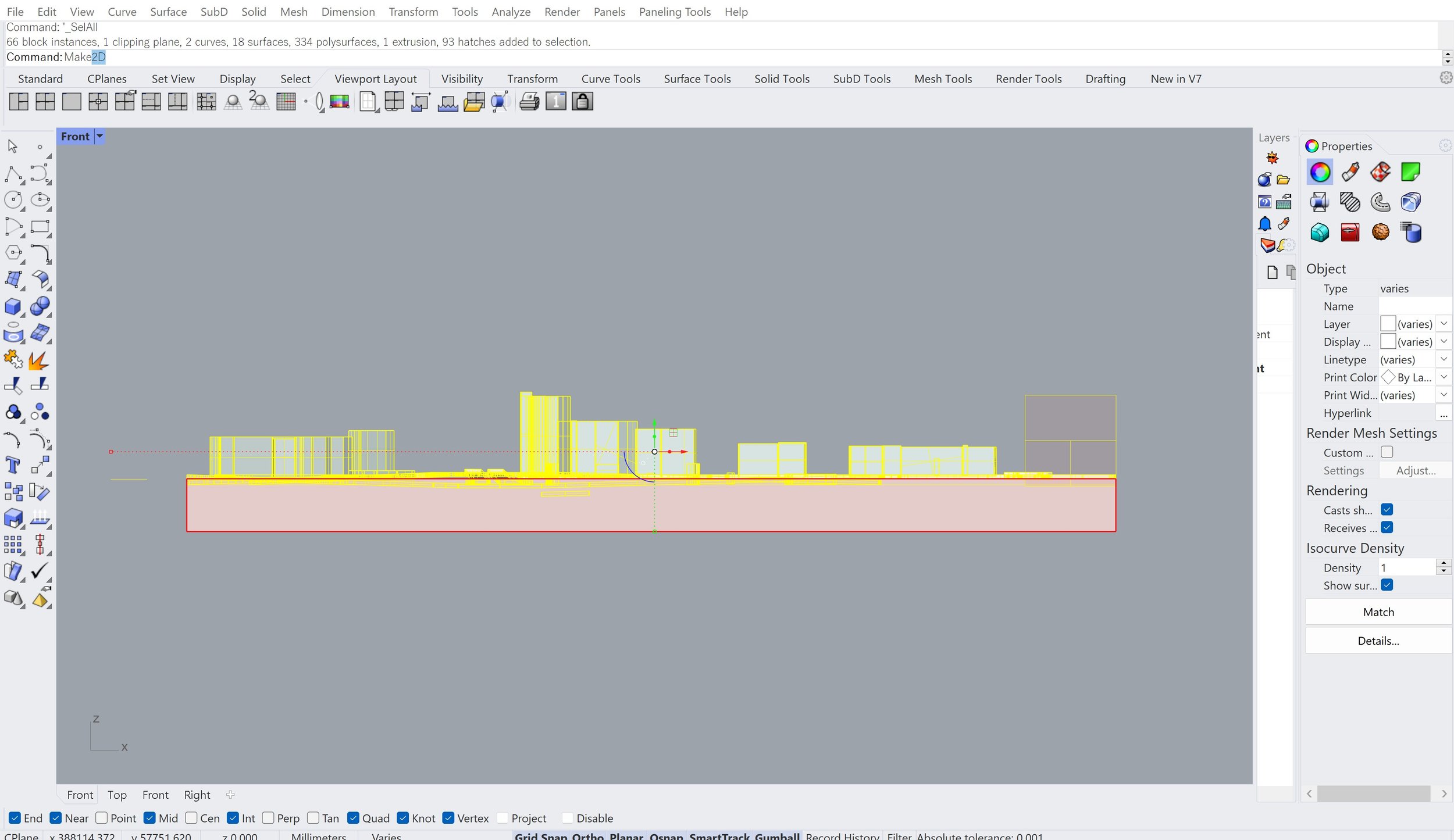Toggle the End object snap
Image resolution: width=1454 pixels, height=840 pixels.
(15, 818)
